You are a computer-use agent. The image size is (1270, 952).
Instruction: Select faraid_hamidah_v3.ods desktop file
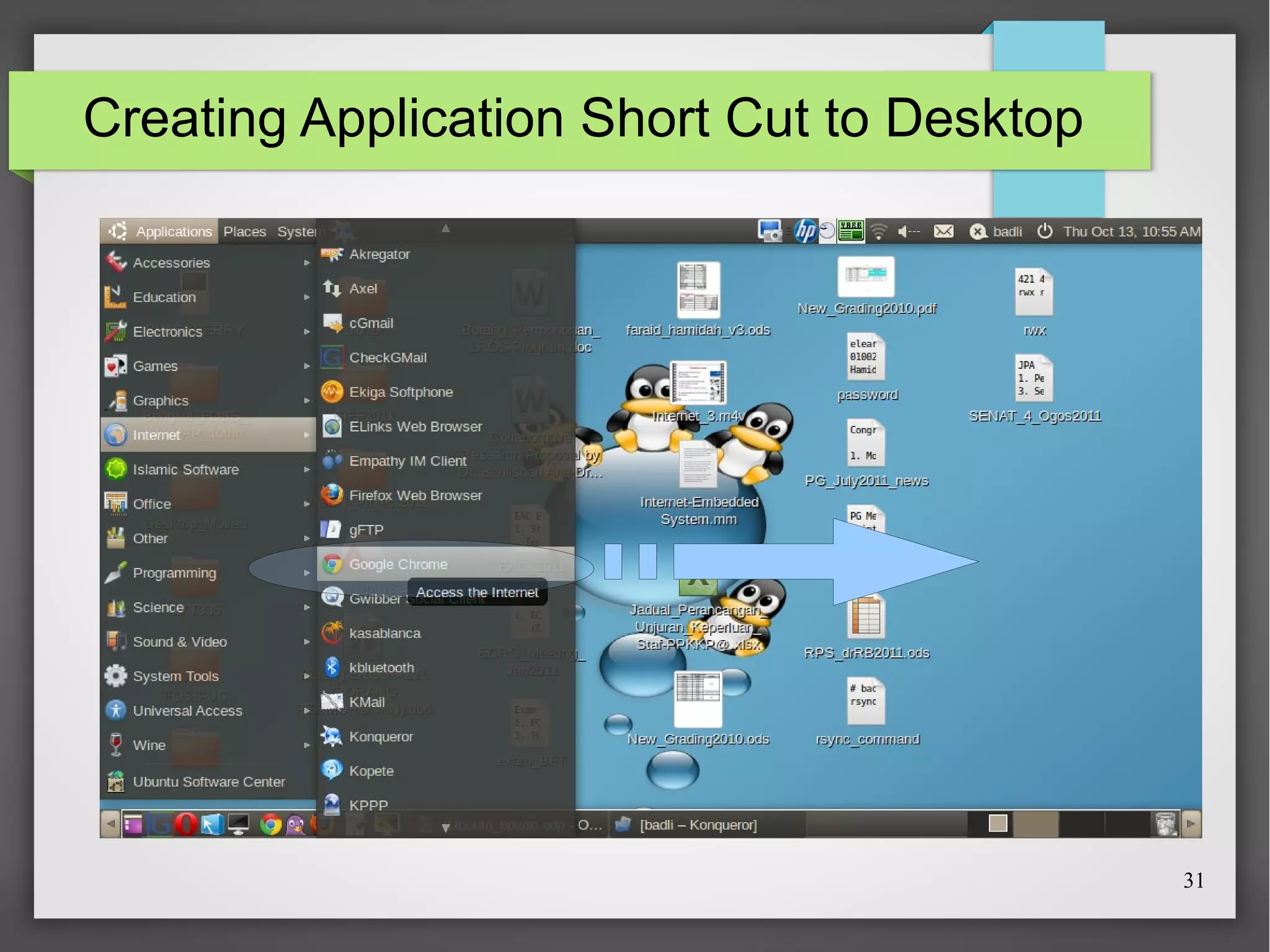click(x=698, y=299)
